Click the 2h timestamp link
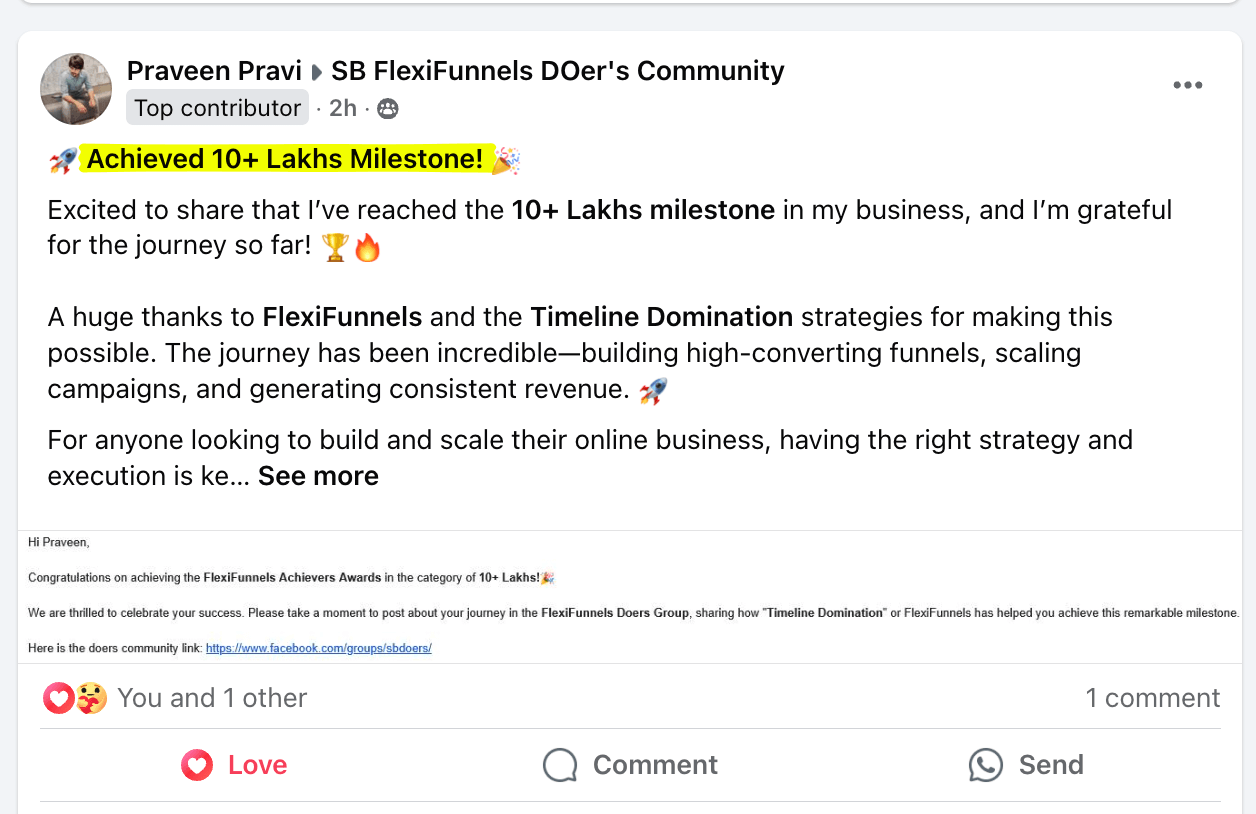The image size is (1256, 814). coord(342,108)
